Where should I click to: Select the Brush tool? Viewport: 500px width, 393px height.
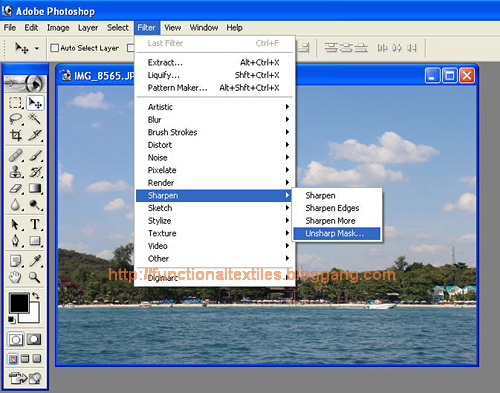coord(35,156)
